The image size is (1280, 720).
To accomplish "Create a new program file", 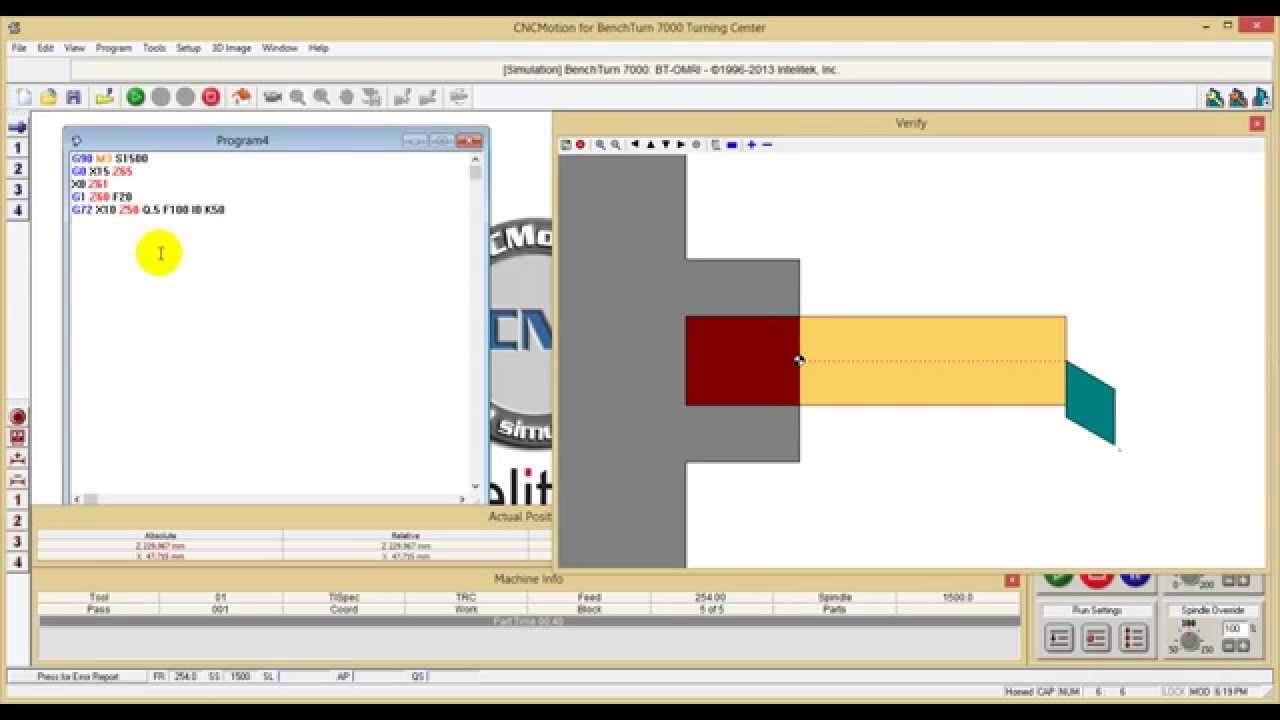I will pos(25,97).
